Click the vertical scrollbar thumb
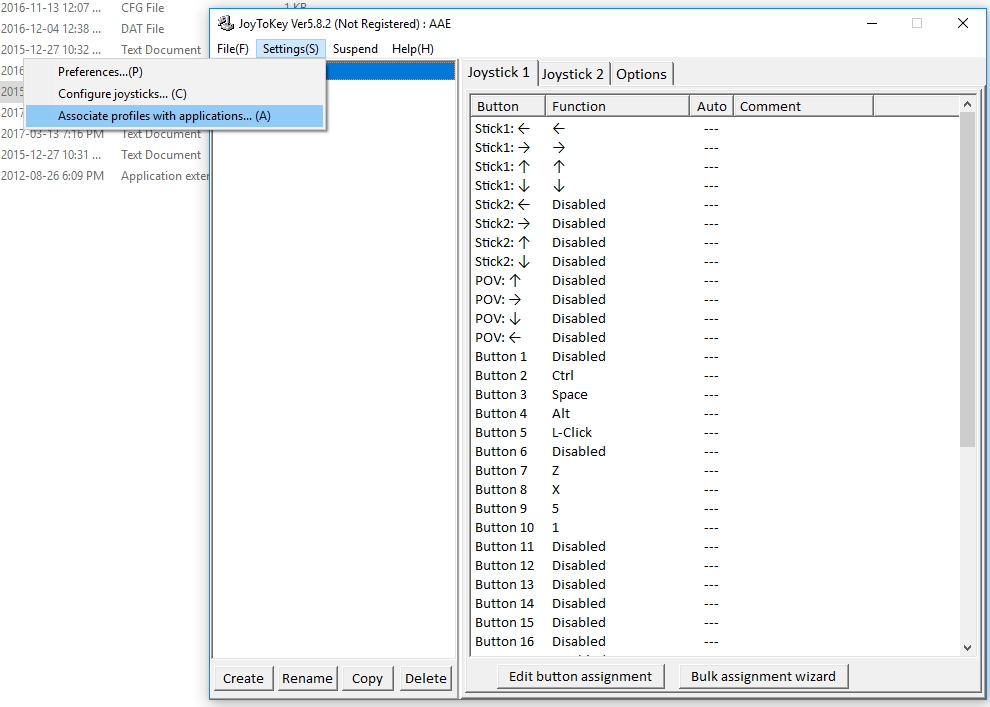The height and width of the screenshot is (707, 990). pyautogui.click(x=967, y=280)
